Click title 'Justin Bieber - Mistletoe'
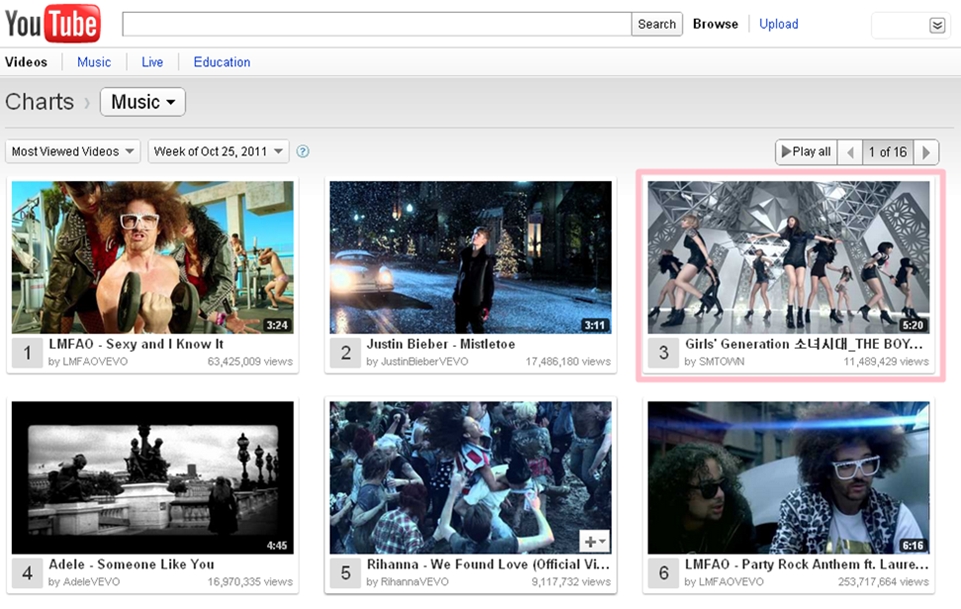Viewport: 961px width, 609px height. coord(441,344)
